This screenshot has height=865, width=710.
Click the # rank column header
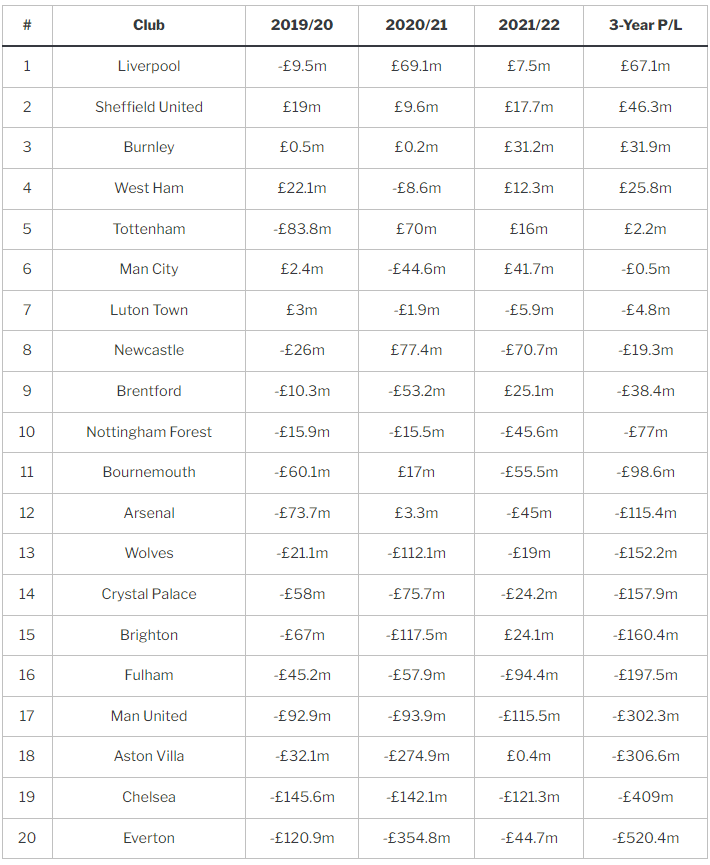tap(27, 25)
